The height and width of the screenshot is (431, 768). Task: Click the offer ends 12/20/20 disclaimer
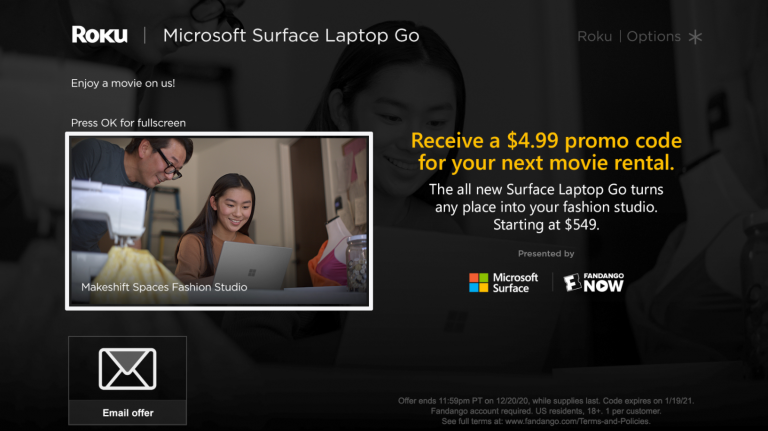pos(546,411)
